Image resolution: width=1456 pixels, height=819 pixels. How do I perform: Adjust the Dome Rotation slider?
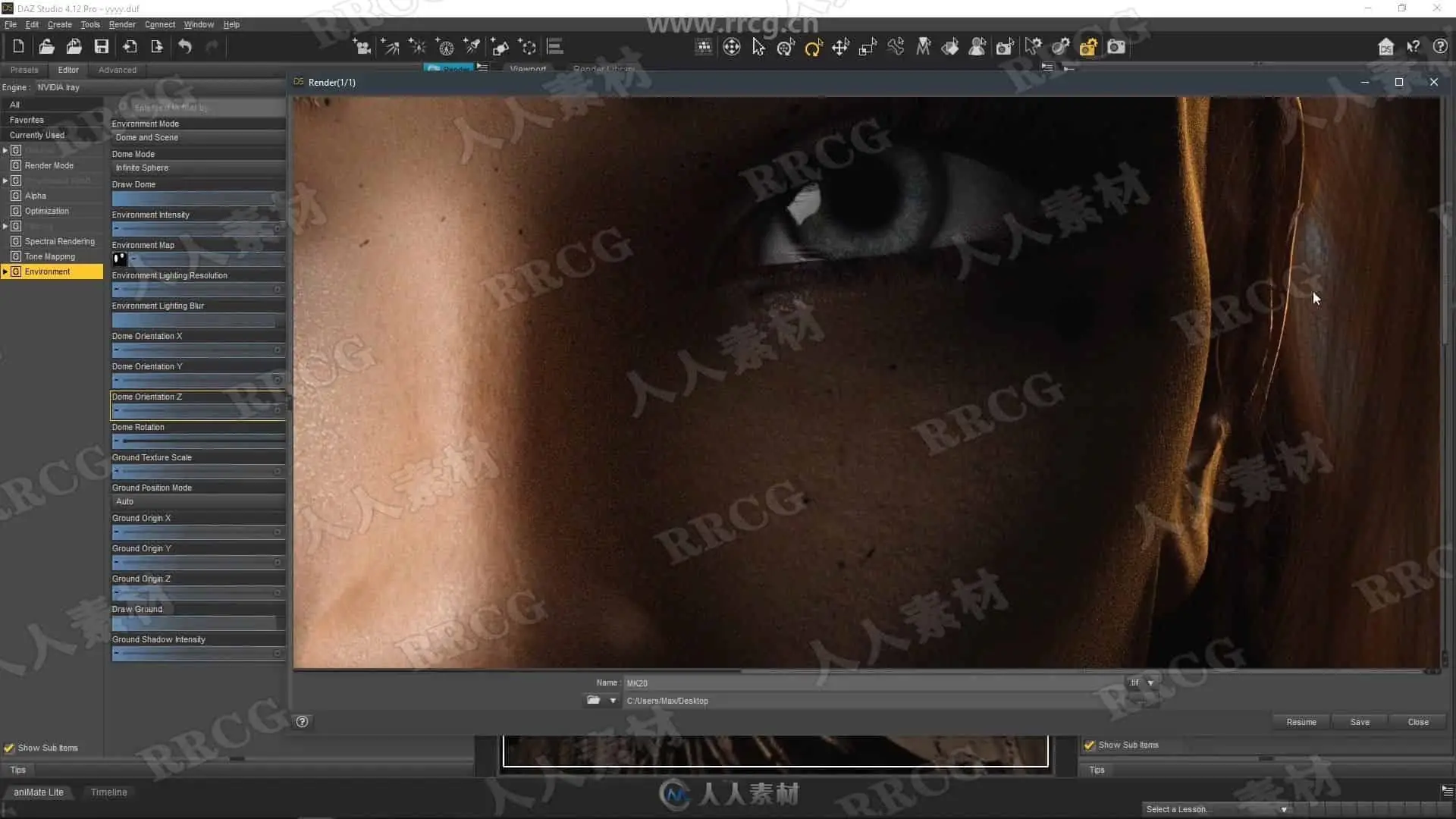(197, 441)
